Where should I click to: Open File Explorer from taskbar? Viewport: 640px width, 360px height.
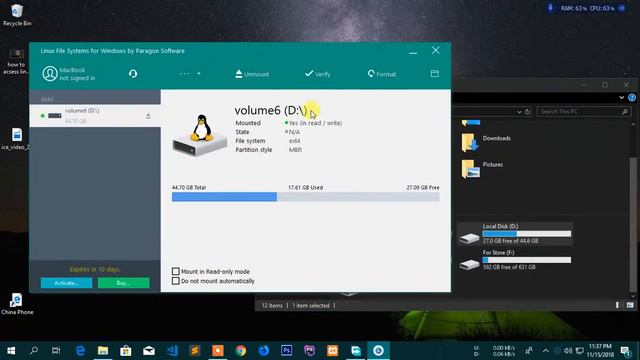(103, 351)
